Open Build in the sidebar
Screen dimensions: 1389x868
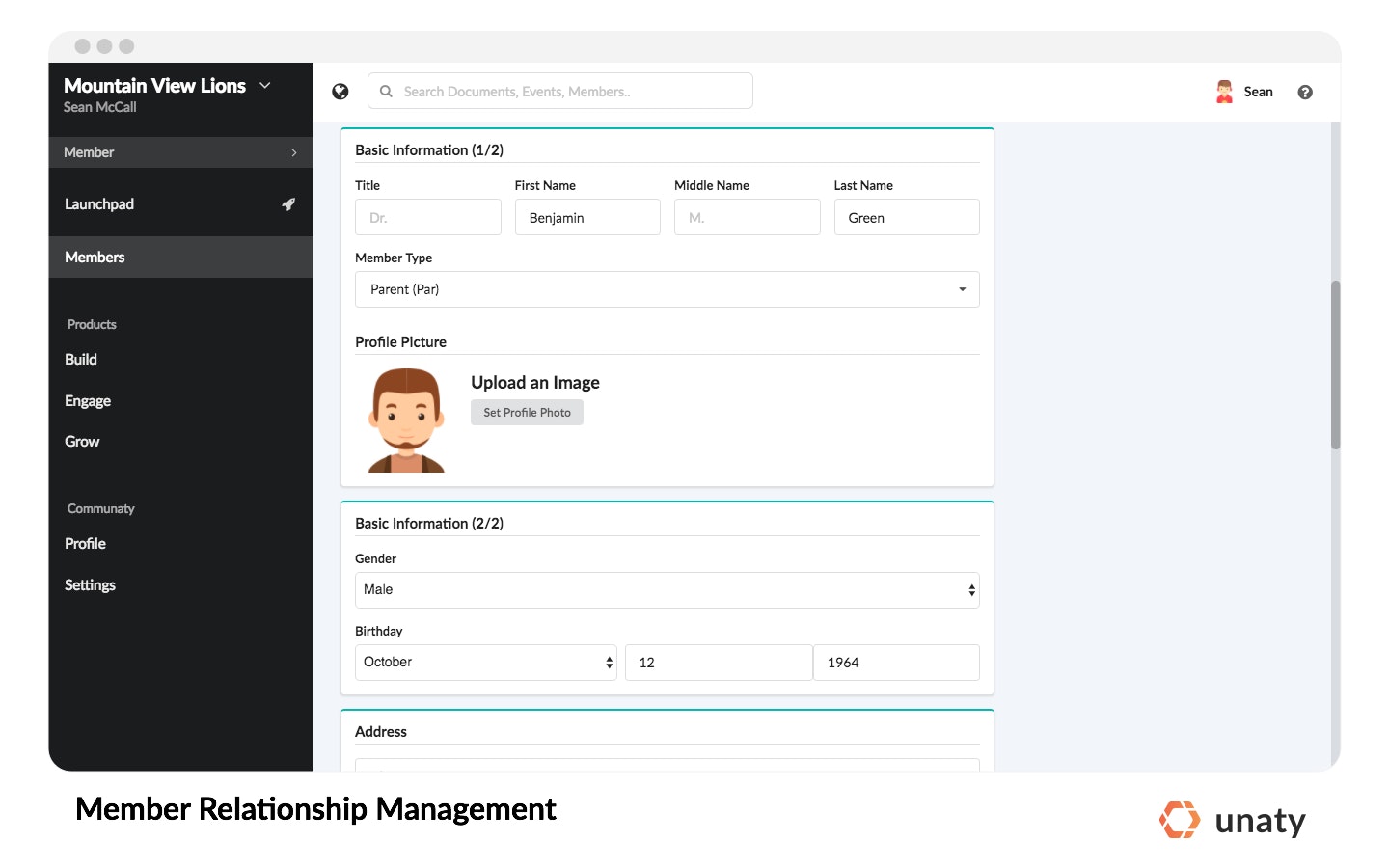tap(81, 360)
